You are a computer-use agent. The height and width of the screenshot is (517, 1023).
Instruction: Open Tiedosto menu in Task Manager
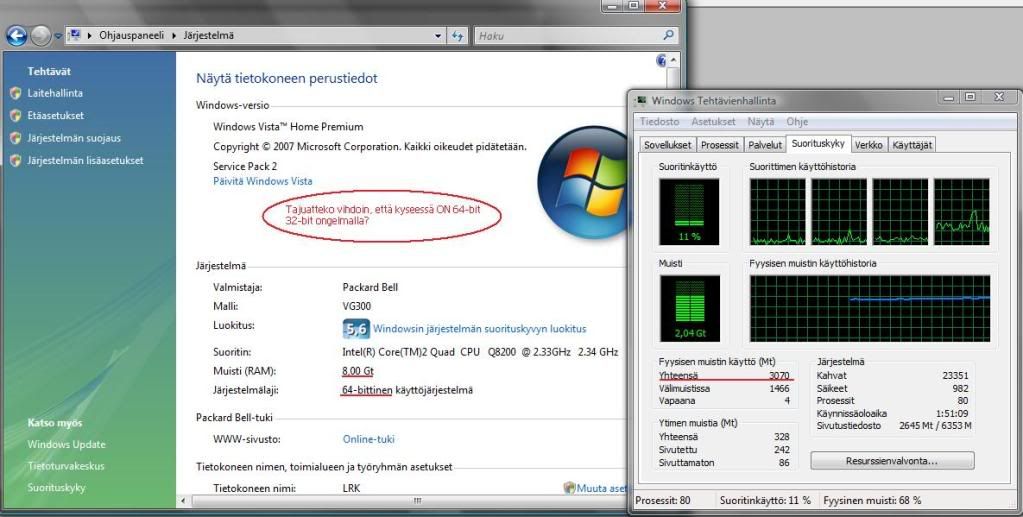coord(659,122)
